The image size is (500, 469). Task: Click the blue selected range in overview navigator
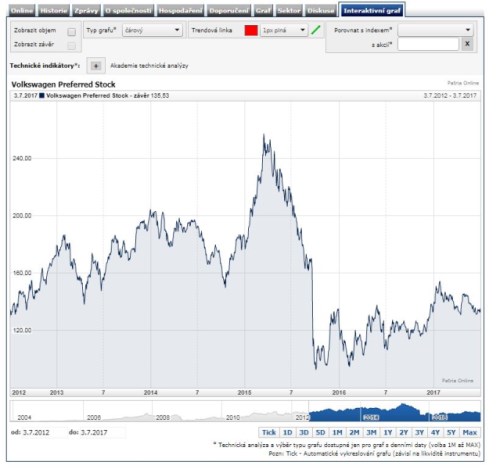coord(395,413)
